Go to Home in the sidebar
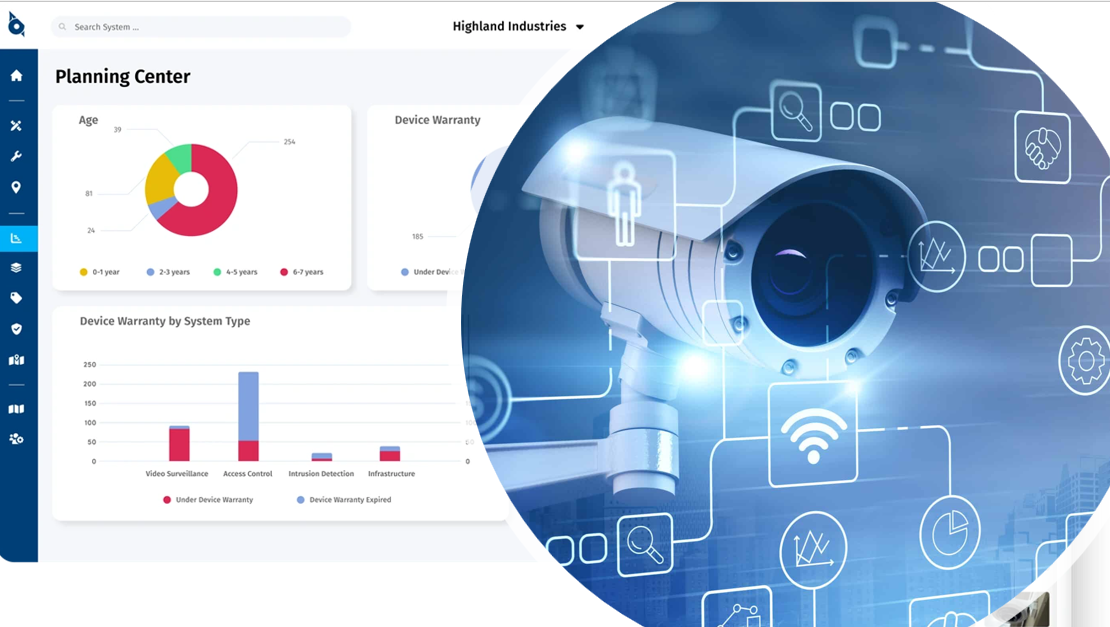The width and height of the screenshot is (1110, 627). tap(16, 76)
